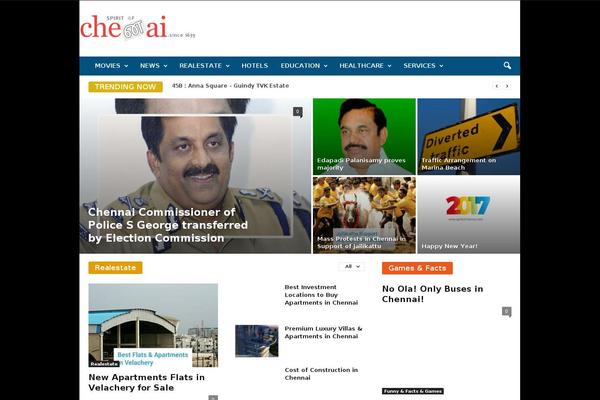Image resolution: width=600 pixels, height=400 pixels.
Task: Click the Realestate section heading
Action: [115, 268]
